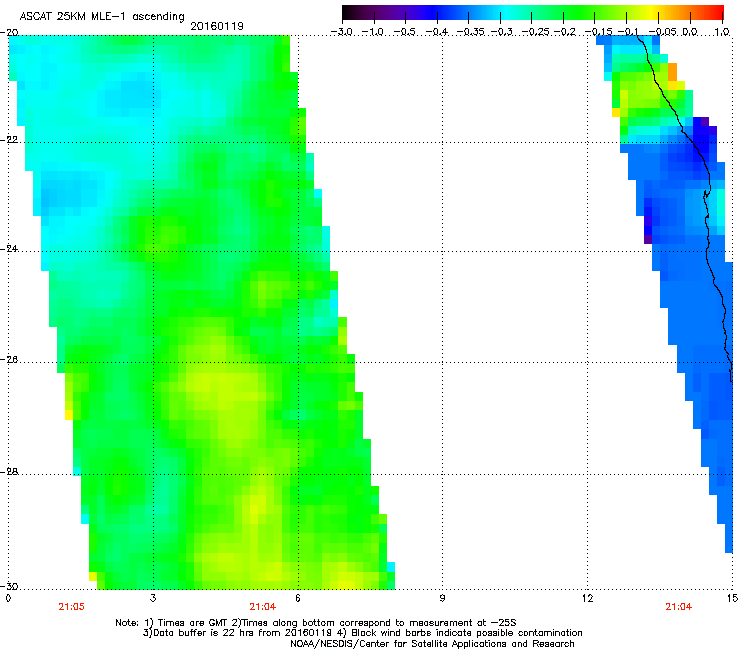Click the -1.0 color scale label

[x=373, y=32]
